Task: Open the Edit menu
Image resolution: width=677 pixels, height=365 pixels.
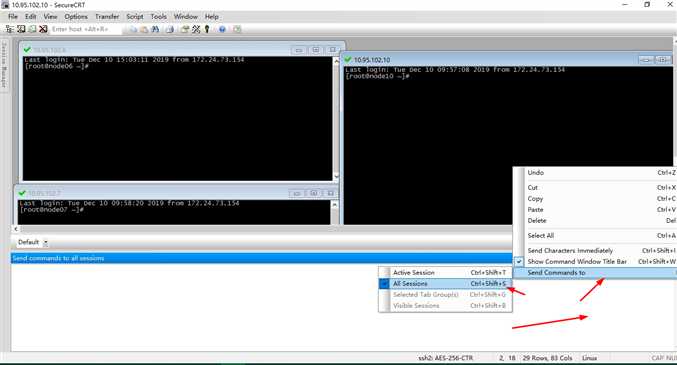Action: [30, 16]
